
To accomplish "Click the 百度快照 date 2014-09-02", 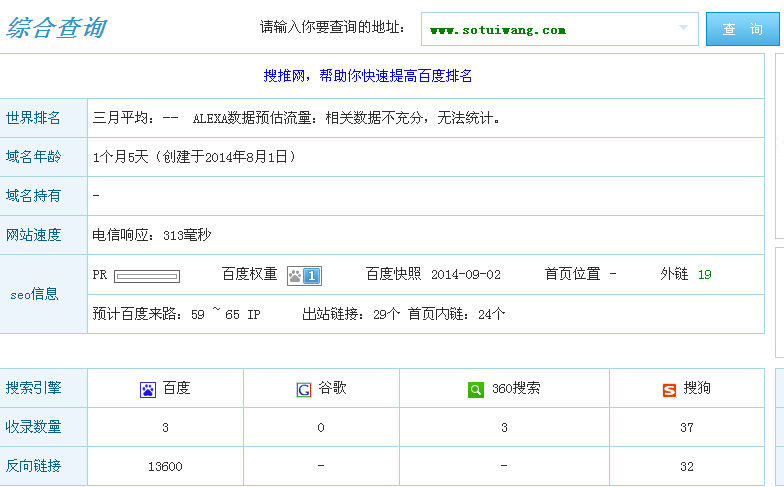I will 466,274.
